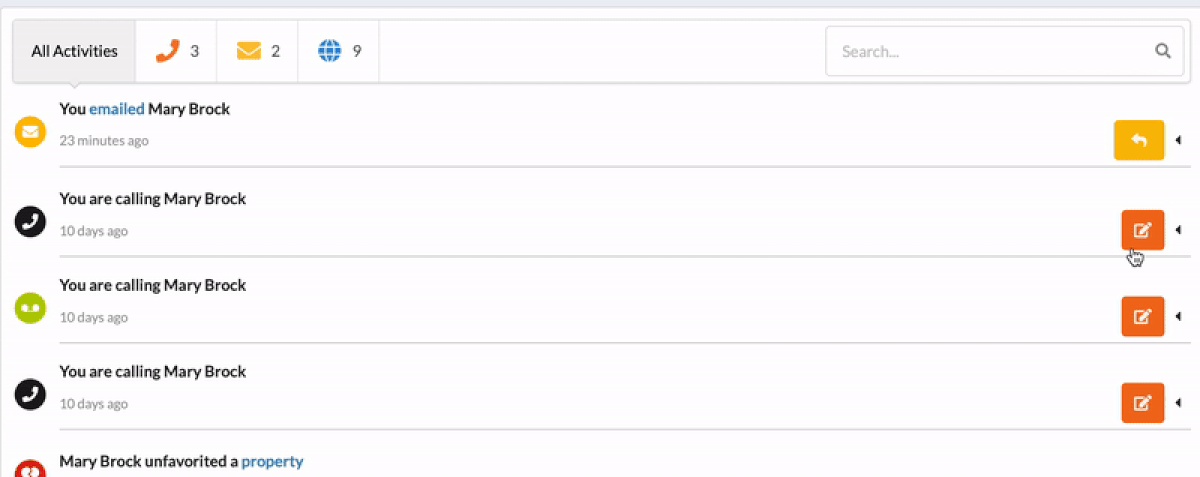Click the orange edit note button on first call

(x=1142, y=230)
